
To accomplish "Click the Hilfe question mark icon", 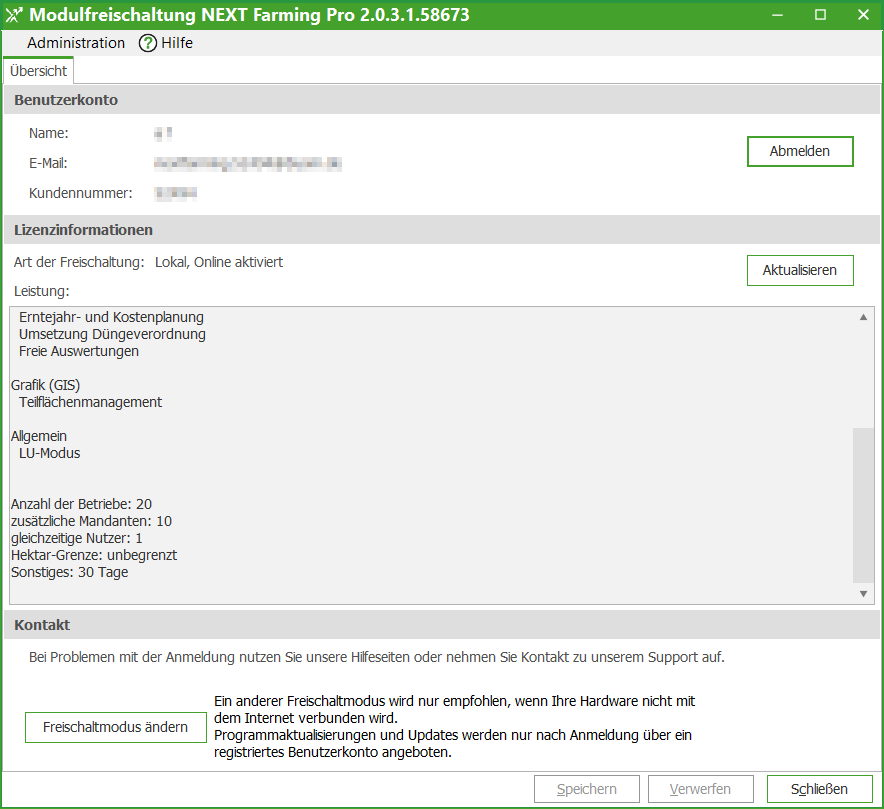I will (x=148, y=43).
